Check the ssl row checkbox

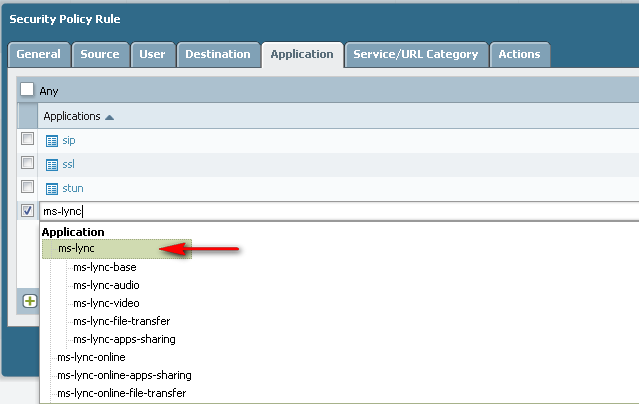point(27,163)
